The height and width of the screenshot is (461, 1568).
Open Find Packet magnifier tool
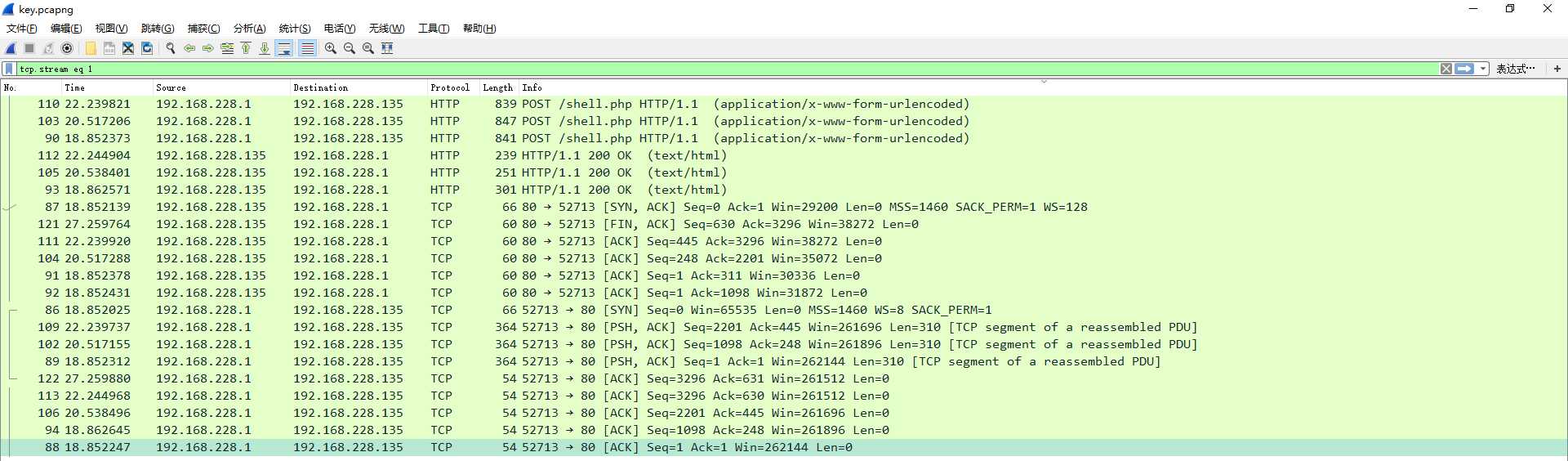(x=171, y=48)
